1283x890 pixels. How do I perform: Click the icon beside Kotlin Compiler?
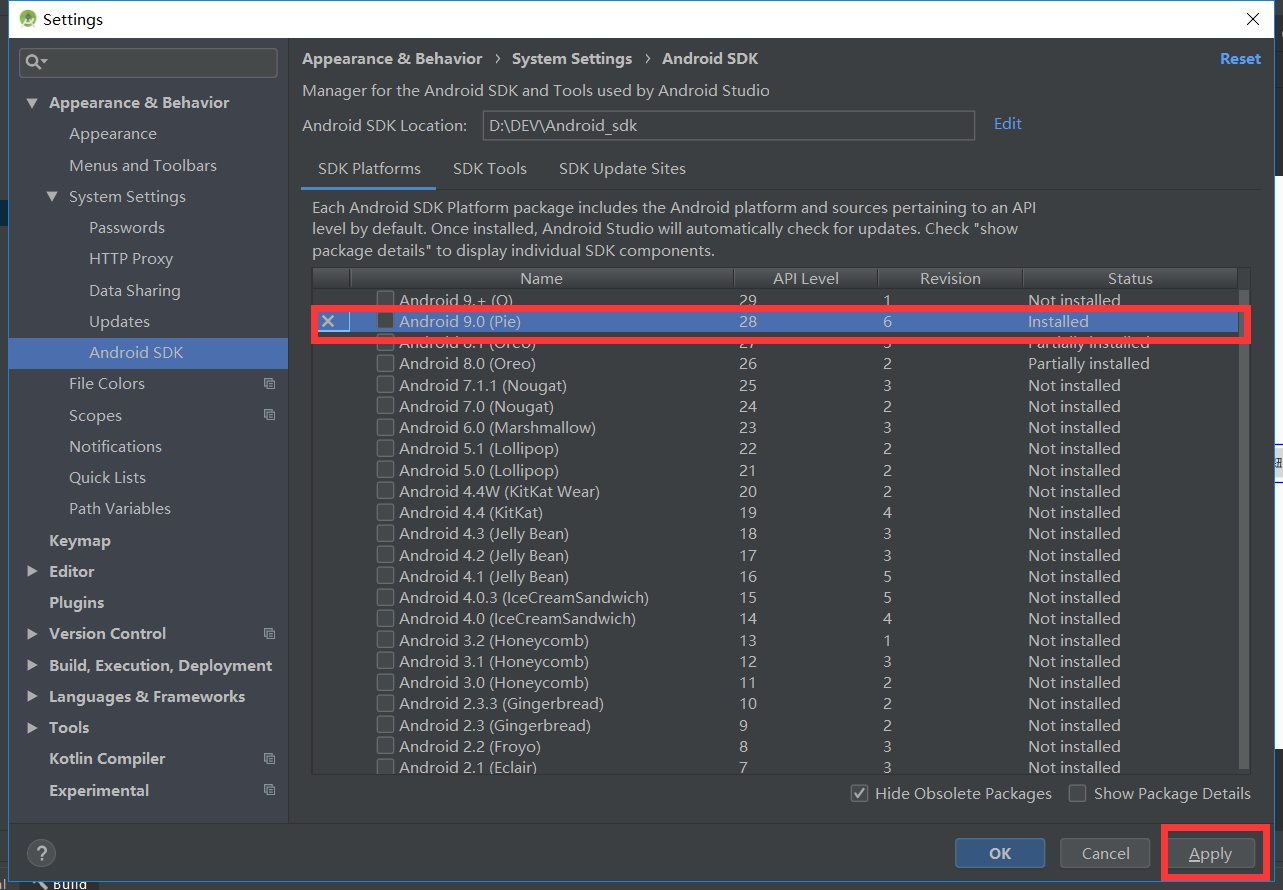268,758
